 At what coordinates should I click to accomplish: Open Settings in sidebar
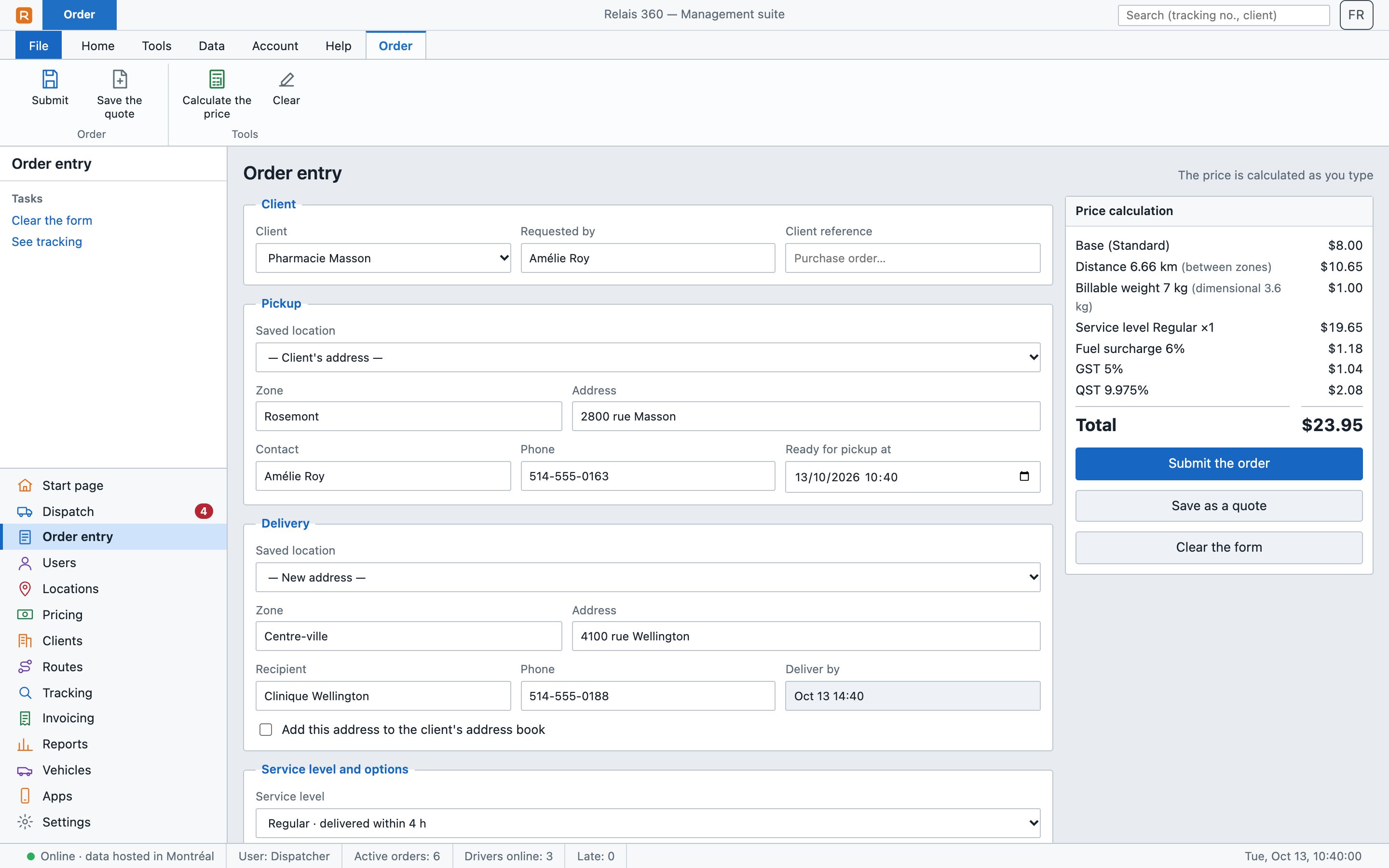114,822
